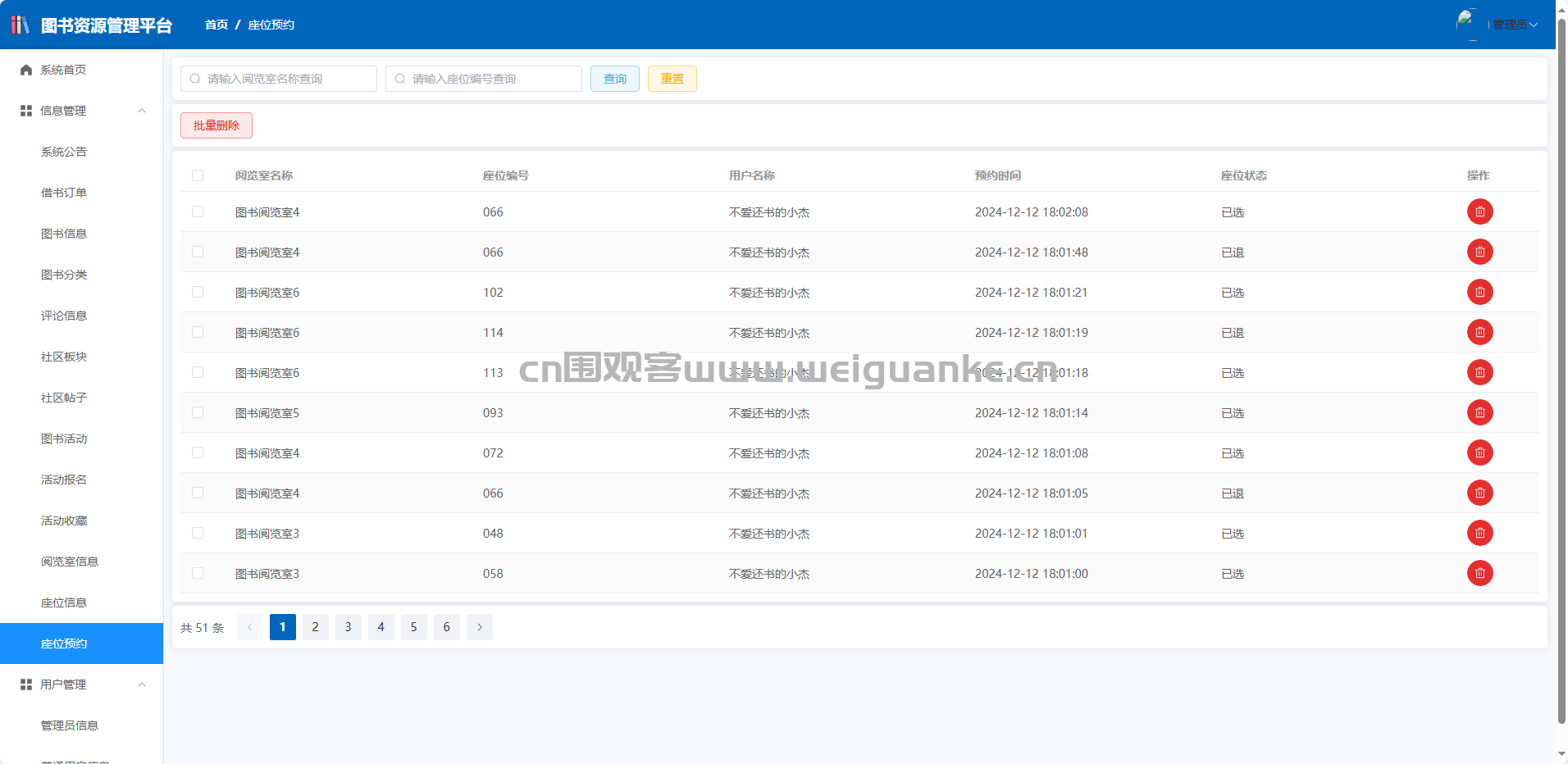Screen dimensions: 1568x764
Task: Click the 重置 reset button
Action: coord(672,79)
